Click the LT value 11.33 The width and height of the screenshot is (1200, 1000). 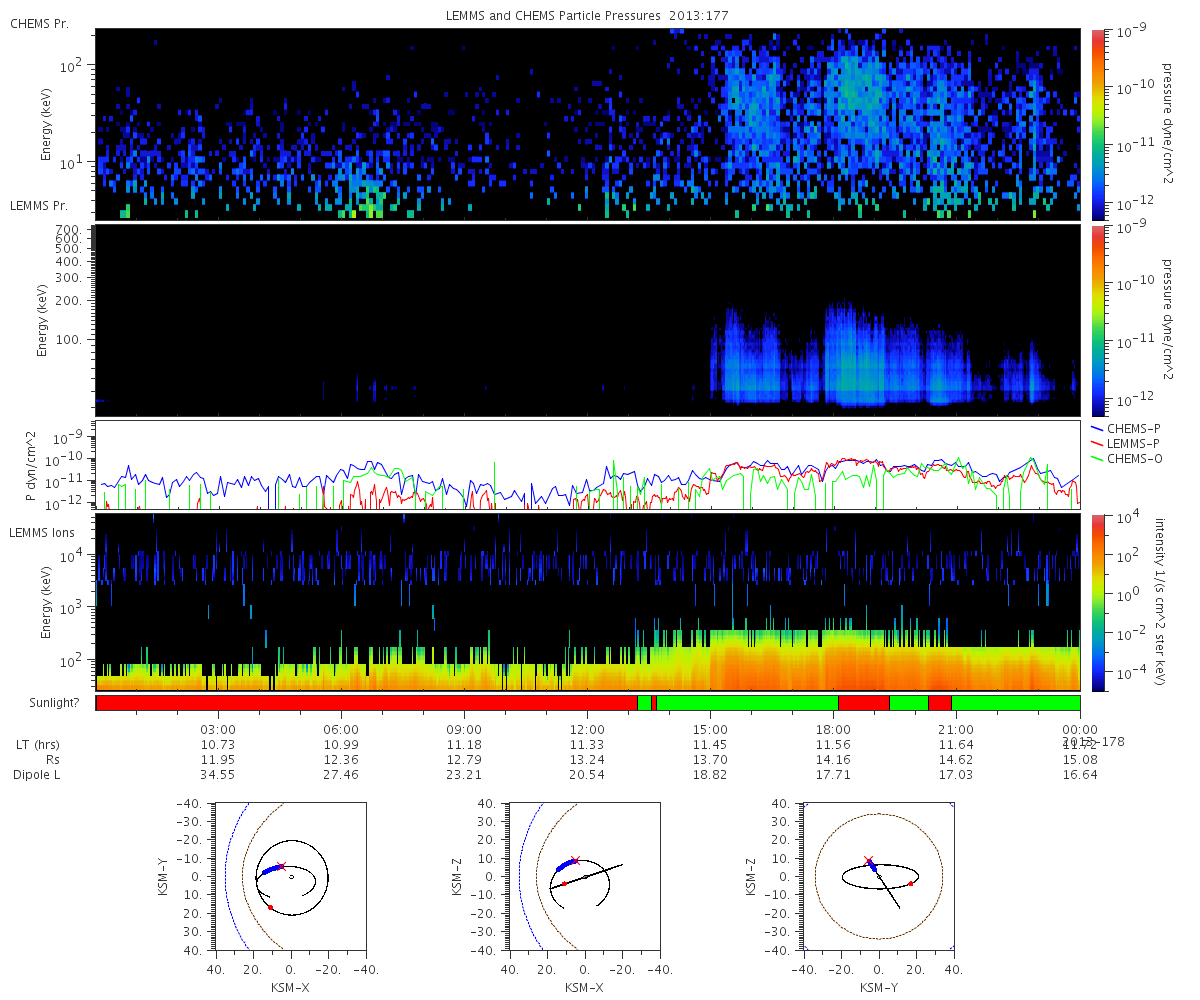587,745
